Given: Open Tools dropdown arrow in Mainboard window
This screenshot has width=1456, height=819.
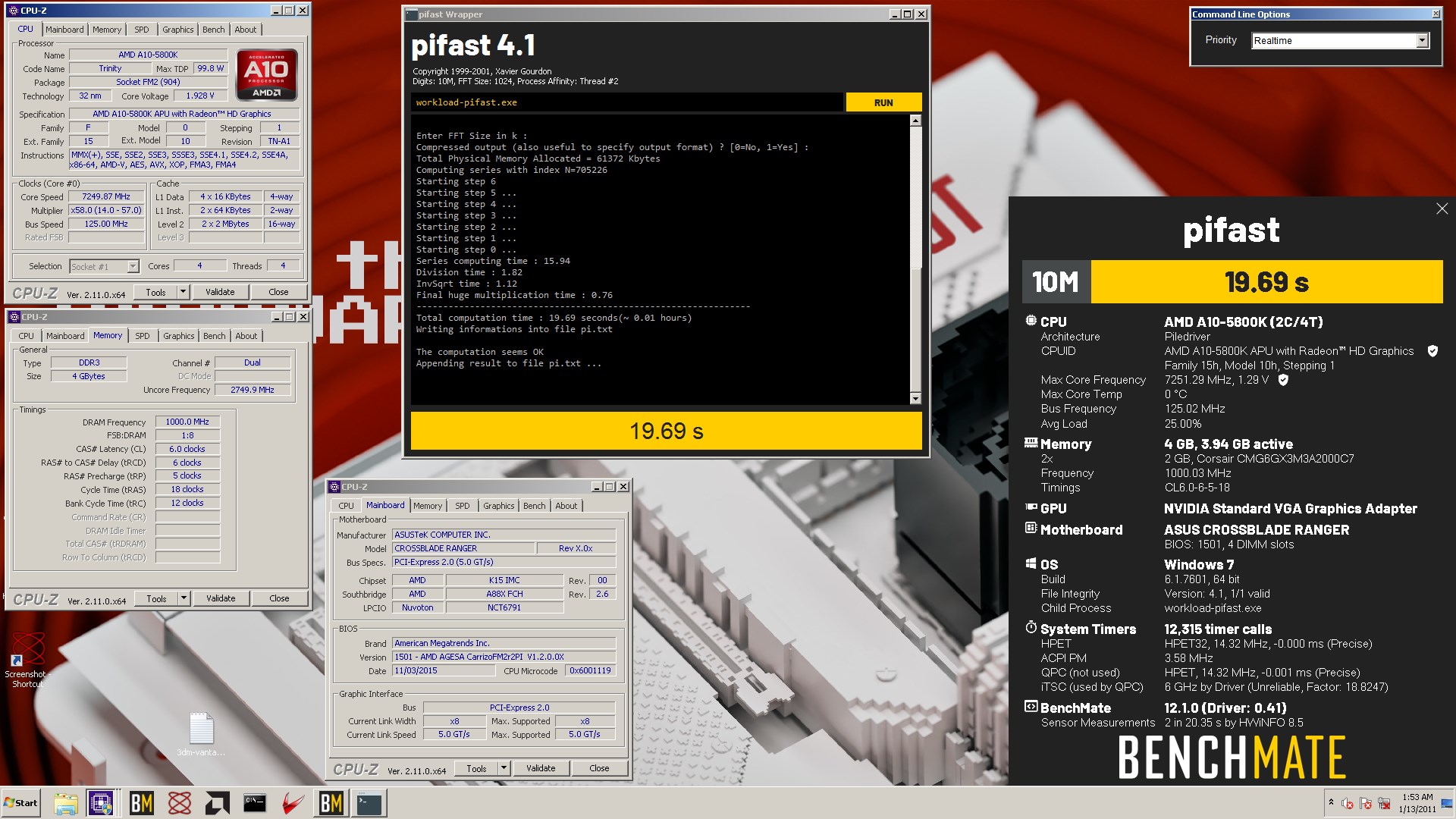Looking at the screenshot, I should tap(504, 768).
